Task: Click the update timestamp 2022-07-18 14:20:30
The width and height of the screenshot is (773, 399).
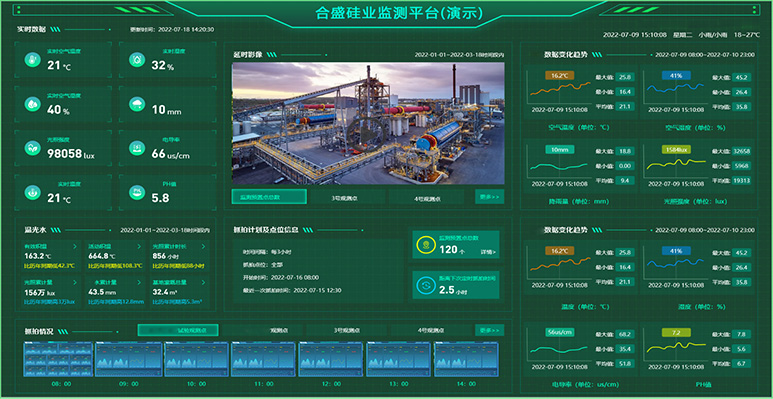Action: pos(186,30)
